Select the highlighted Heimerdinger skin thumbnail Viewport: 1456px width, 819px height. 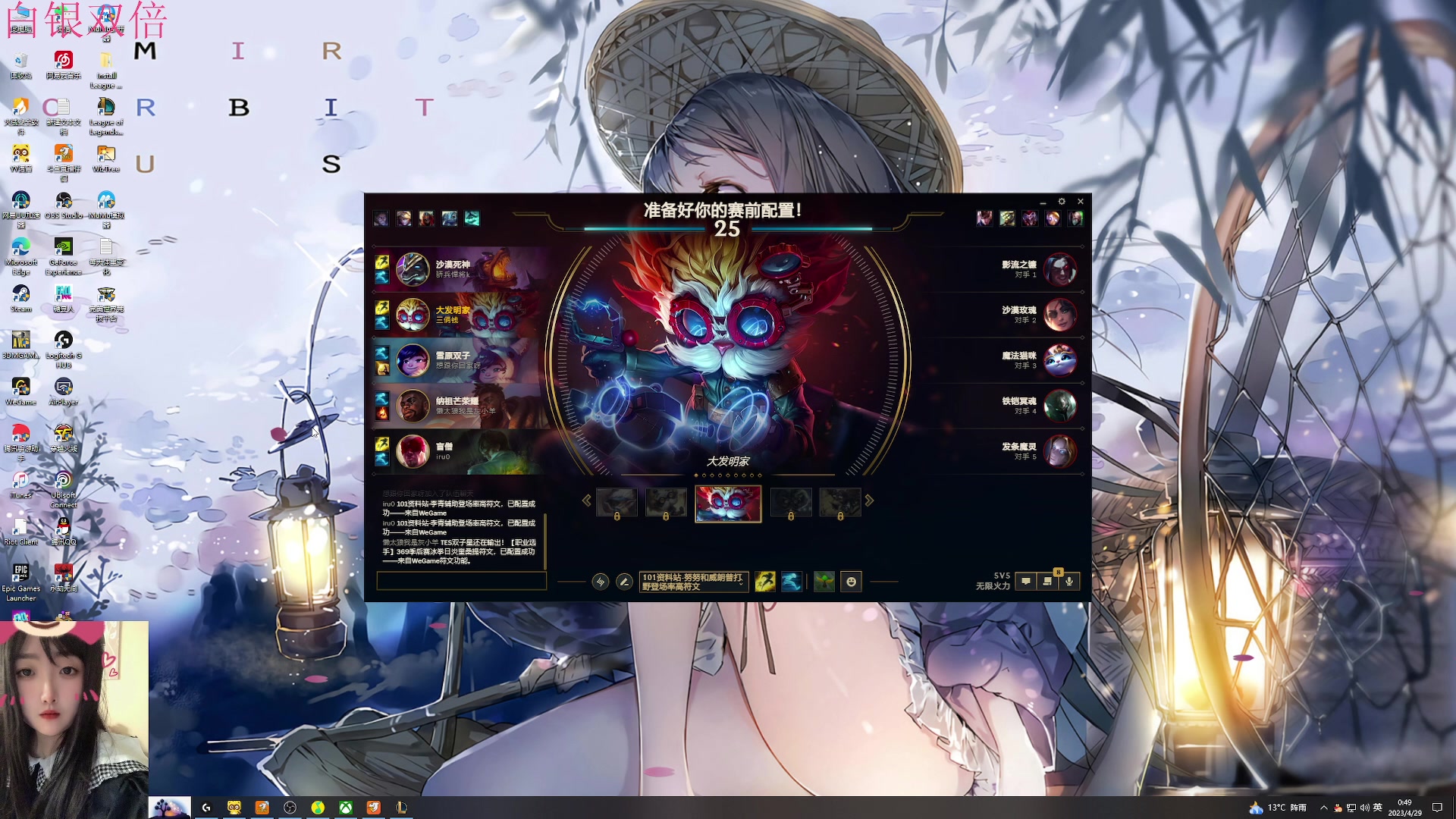tap(728, 504)
